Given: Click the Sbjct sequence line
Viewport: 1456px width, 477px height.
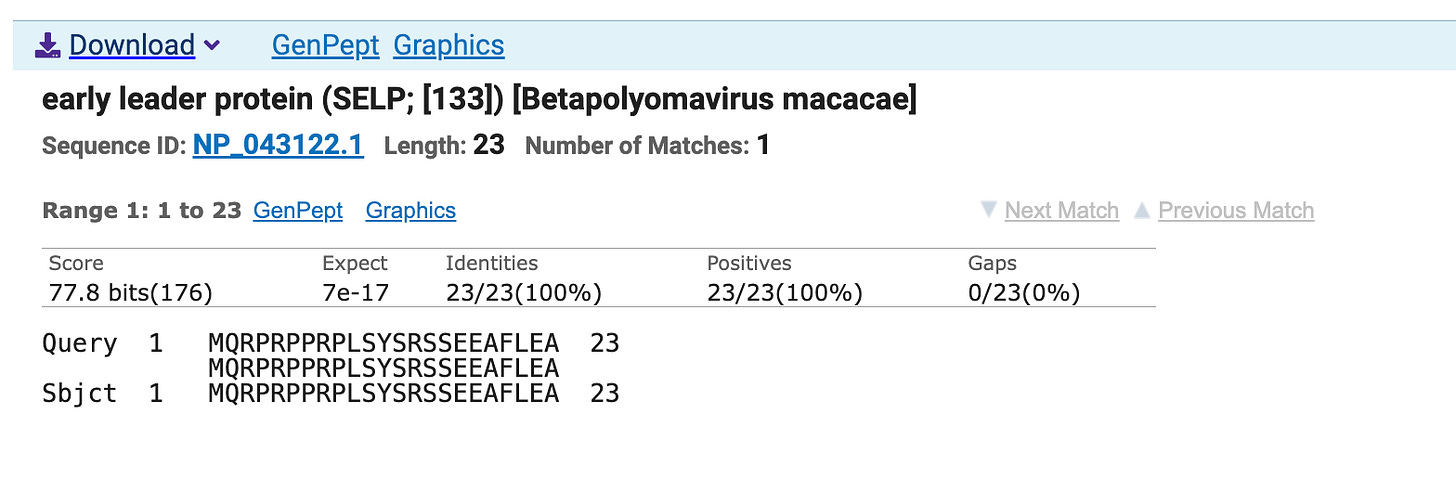Looking at the screenshot, I should coord(383,393).
